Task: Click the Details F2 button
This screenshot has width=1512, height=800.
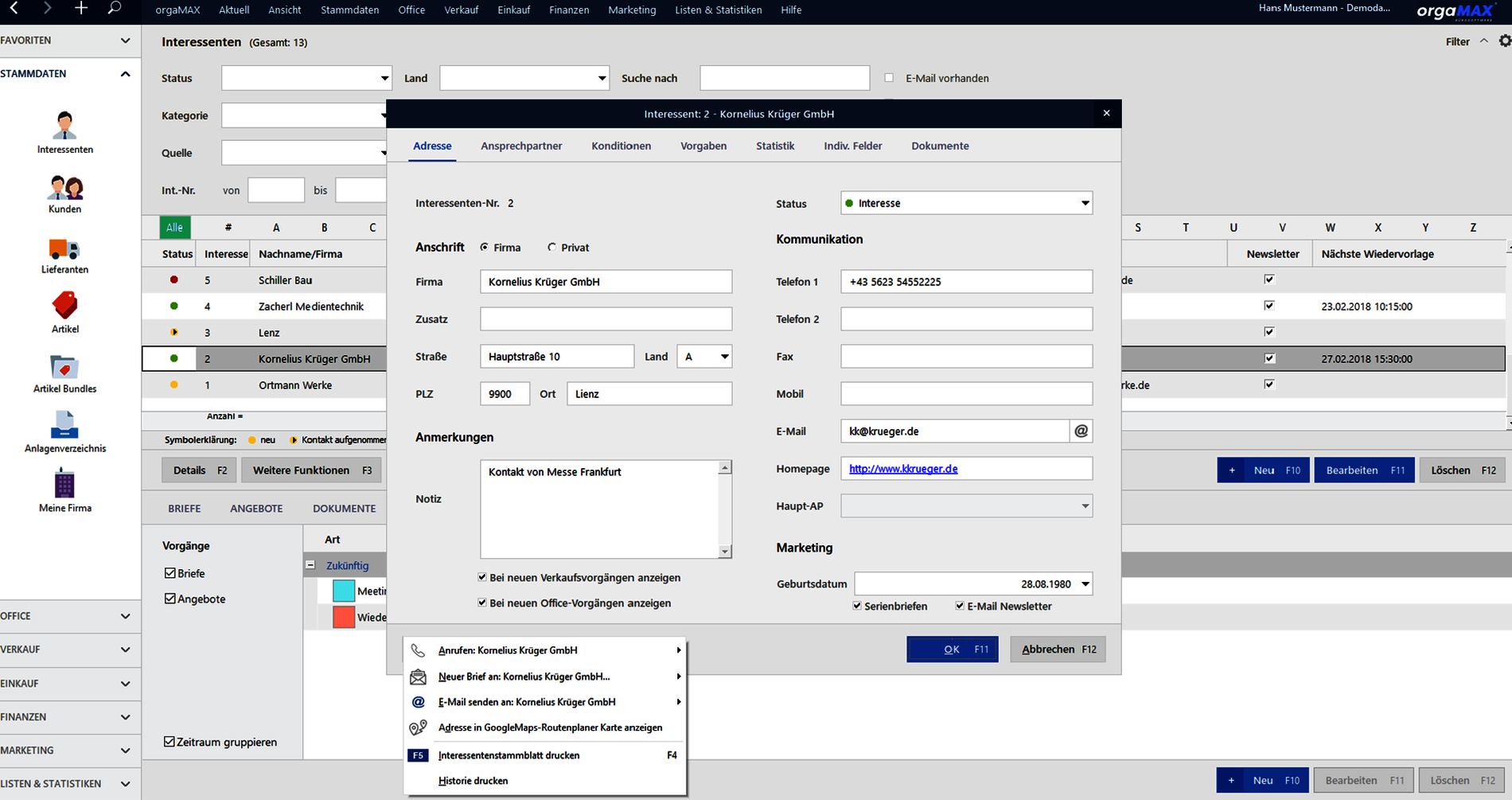Action: point(199,470)
